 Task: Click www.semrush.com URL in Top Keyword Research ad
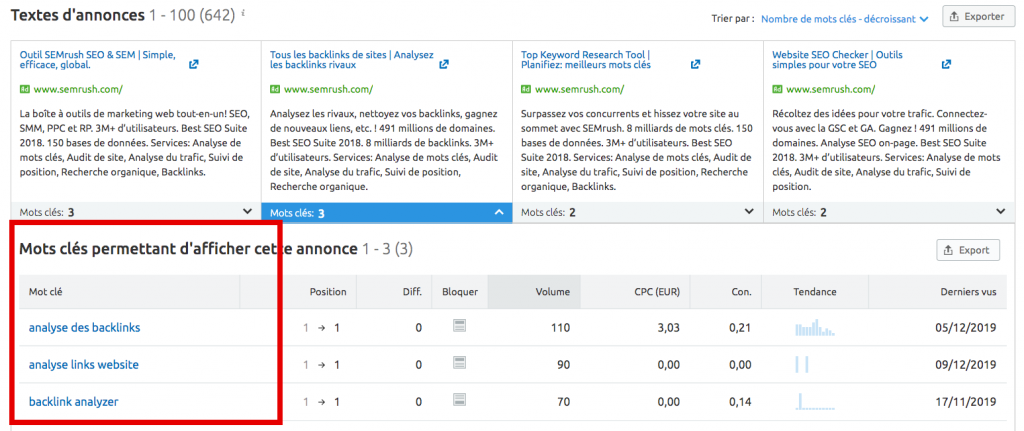[579, 89]
